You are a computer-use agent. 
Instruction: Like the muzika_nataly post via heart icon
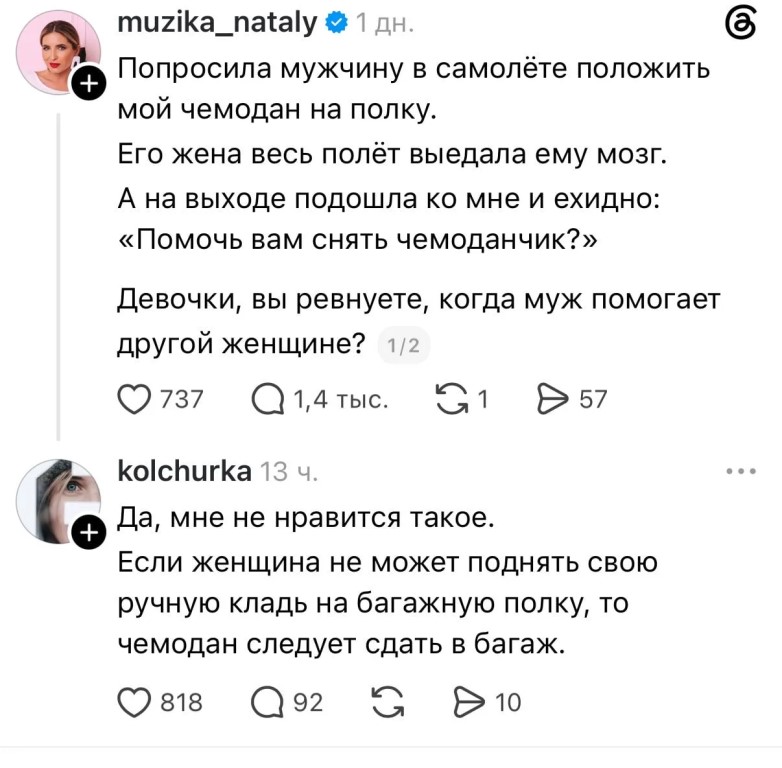[134, 400]
